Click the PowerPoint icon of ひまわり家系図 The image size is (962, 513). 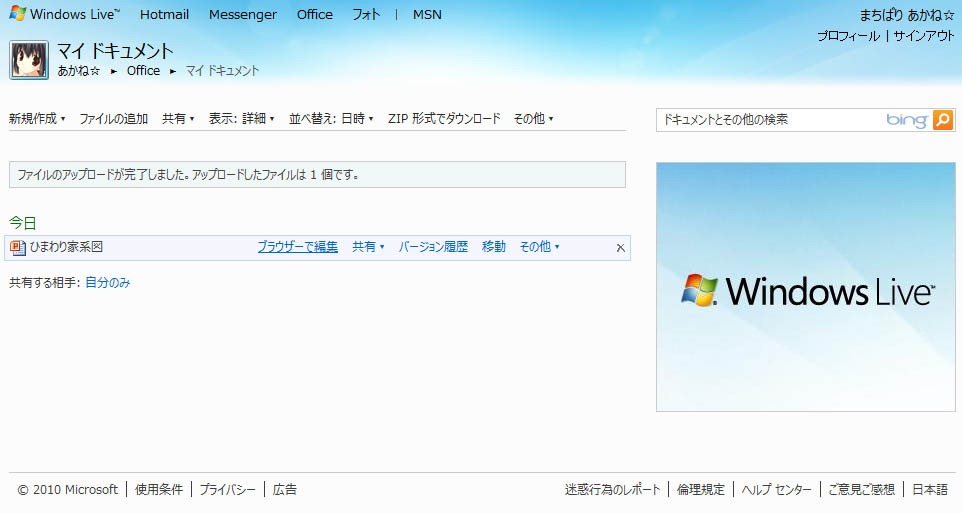(18, 247)
